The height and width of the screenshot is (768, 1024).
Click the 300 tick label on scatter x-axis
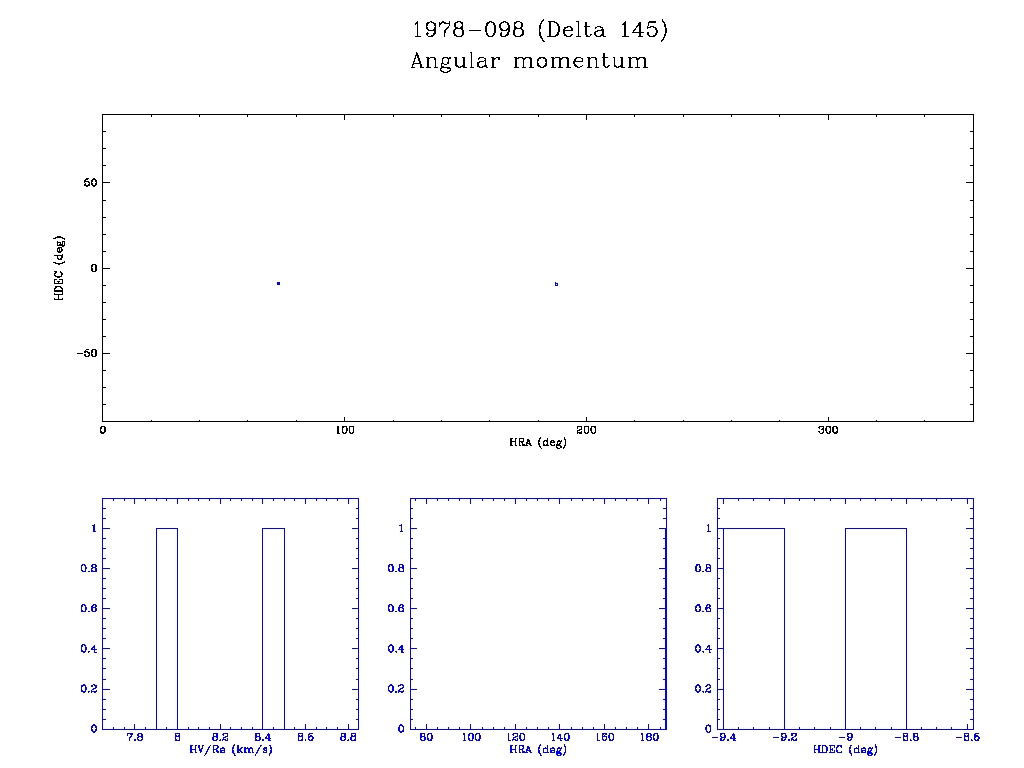828,430
